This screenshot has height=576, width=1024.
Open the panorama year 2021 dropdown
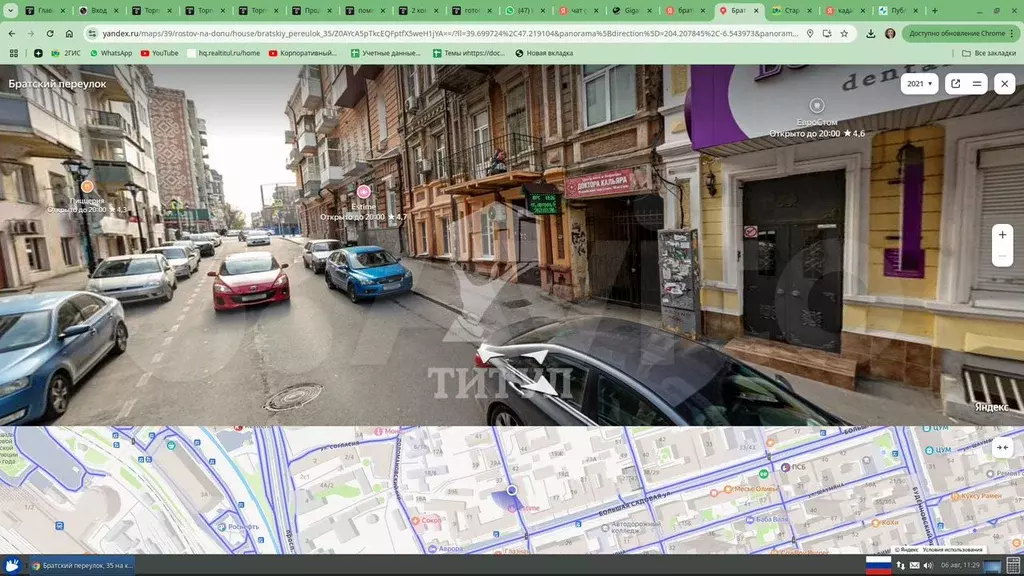[919, 84]
